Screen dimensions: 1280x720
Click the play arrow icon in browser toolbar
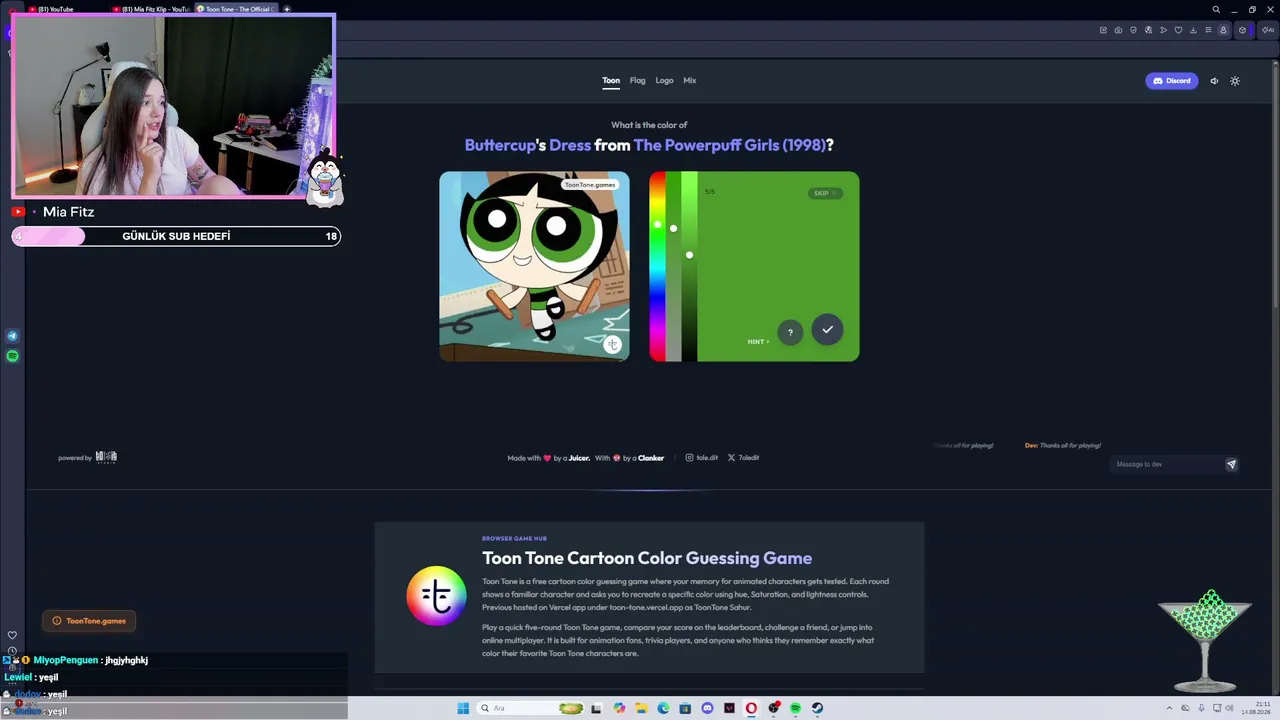(x=1164, y=30)
